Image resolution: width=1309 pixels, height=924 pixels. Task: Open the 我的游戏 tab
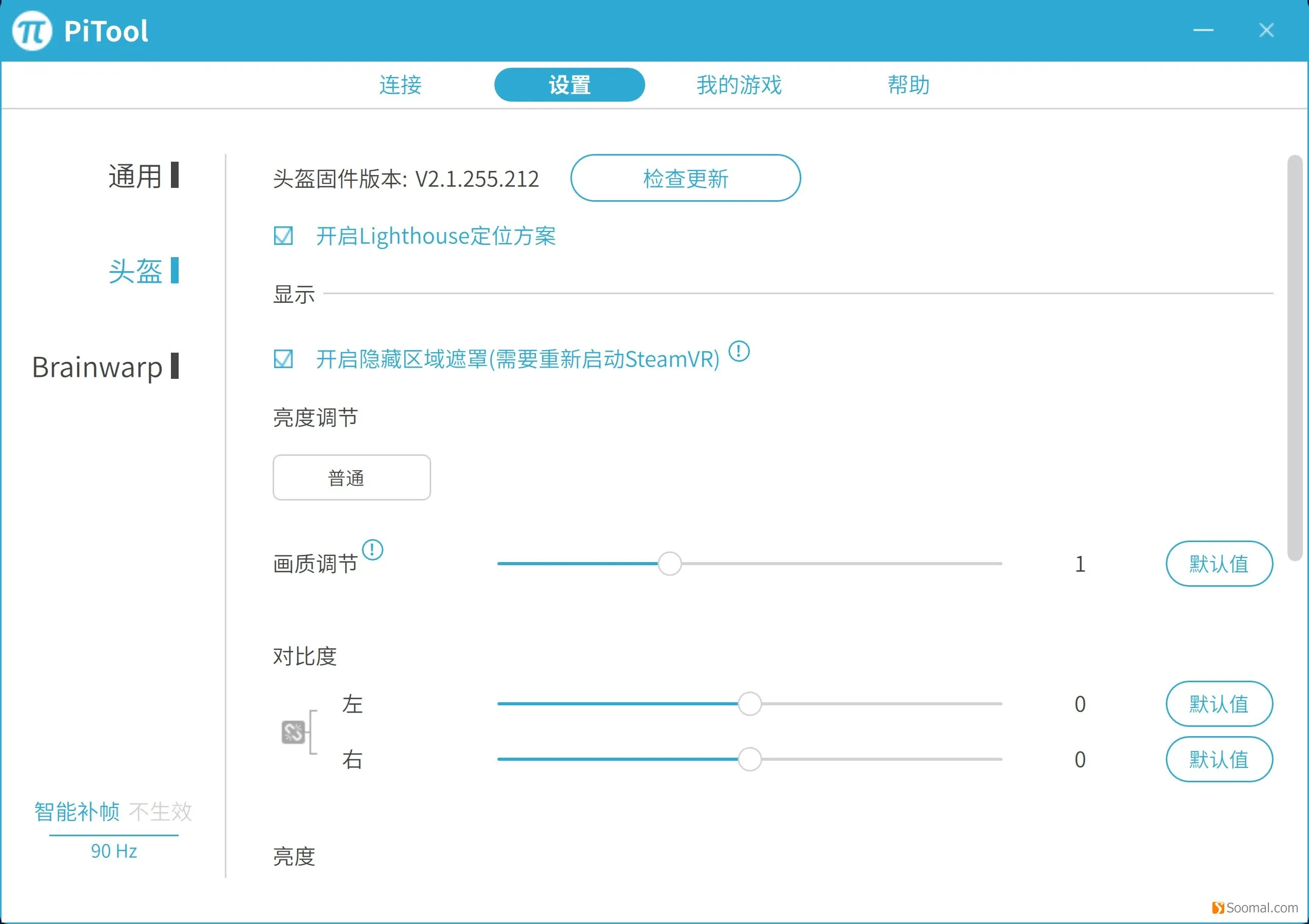pyautogui.click(x=739, y=85)
